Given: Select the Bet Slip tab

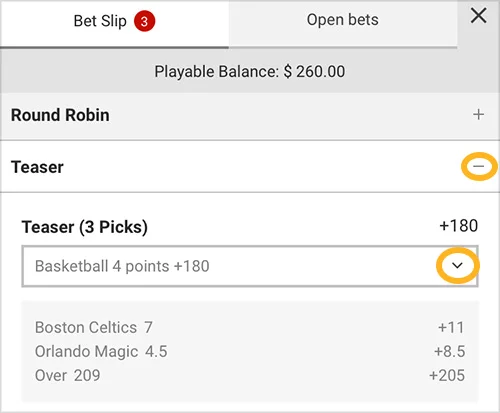Looking at the screenshot, I should coord(114,23).
